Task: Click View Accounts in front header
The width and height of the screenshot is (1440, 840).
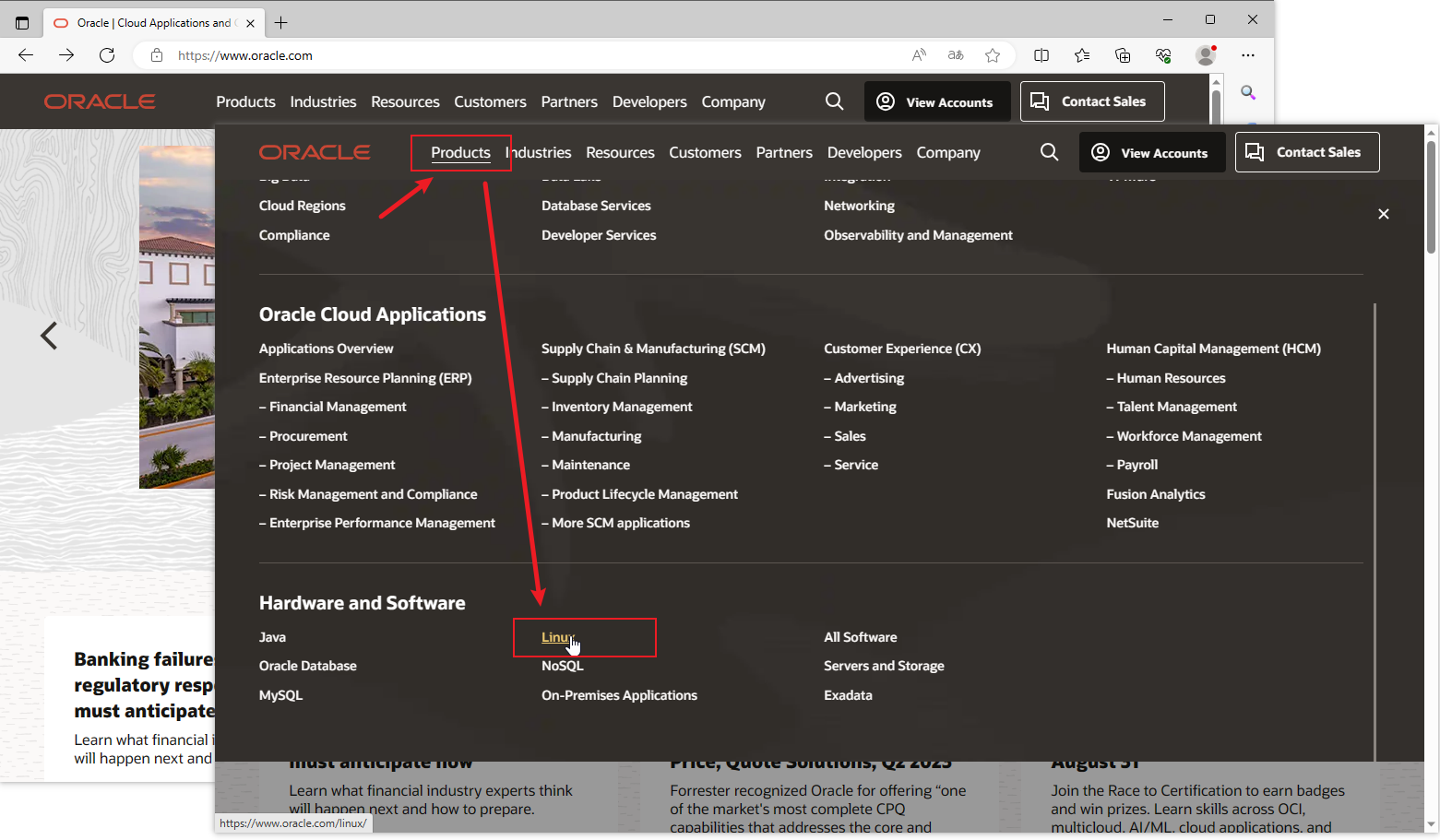Action: (x=1150, y=152)
